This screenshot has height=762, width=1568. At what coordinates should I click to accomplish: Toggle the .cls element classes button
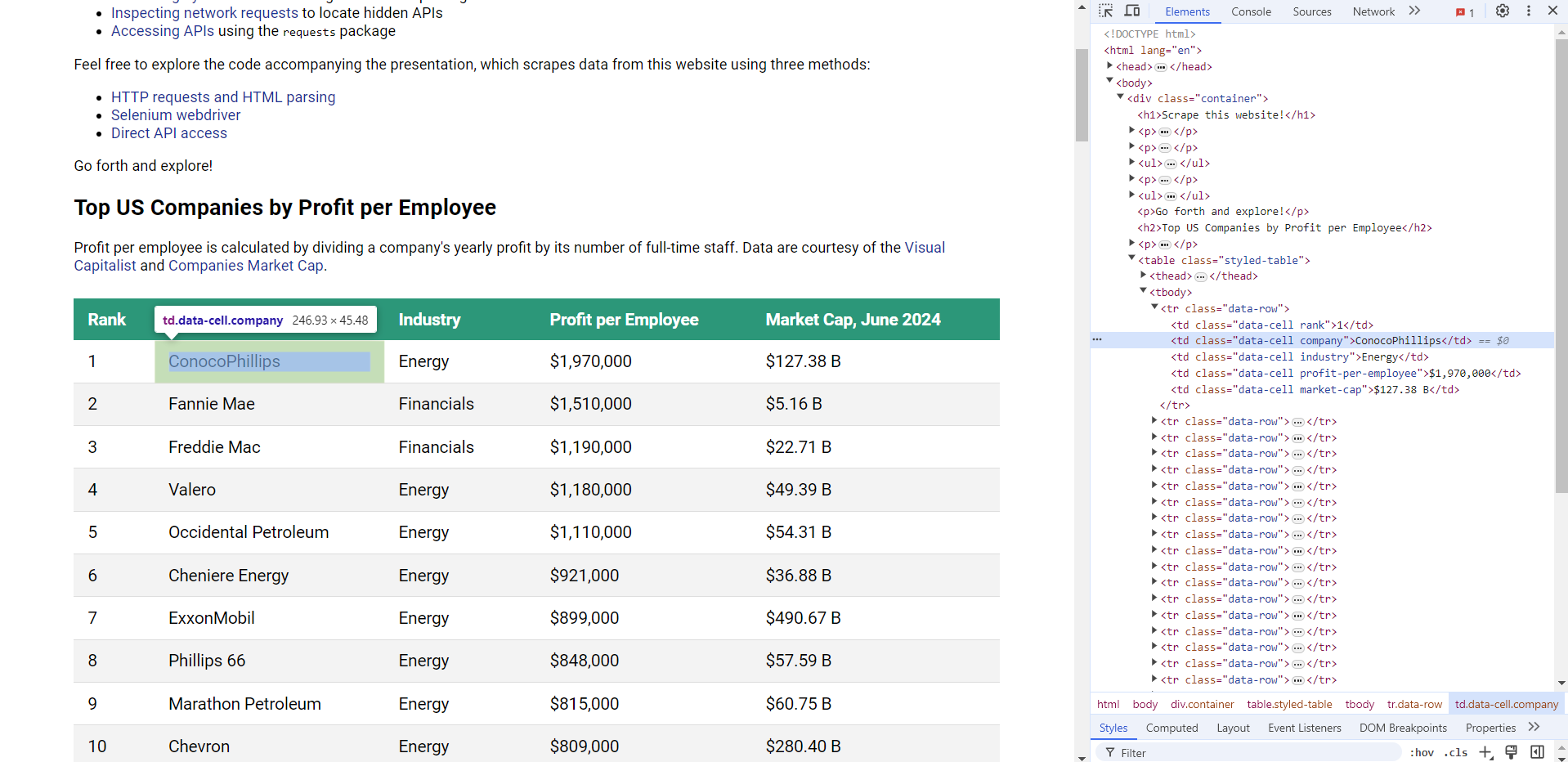[1455, 753]
